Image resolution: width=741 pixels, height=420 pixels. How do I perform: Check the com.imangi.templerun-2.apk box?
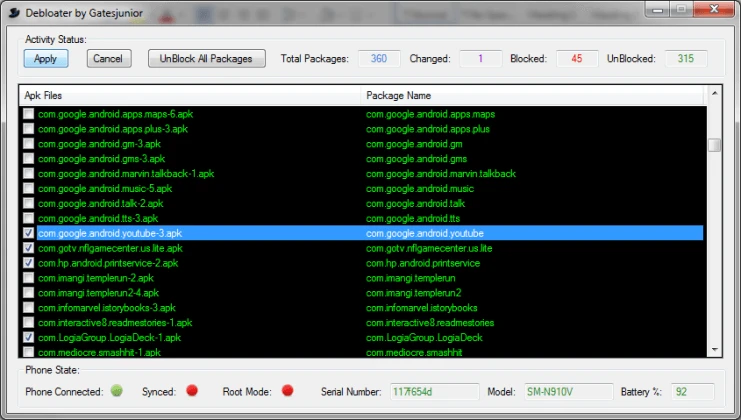[x=28, y=278]
